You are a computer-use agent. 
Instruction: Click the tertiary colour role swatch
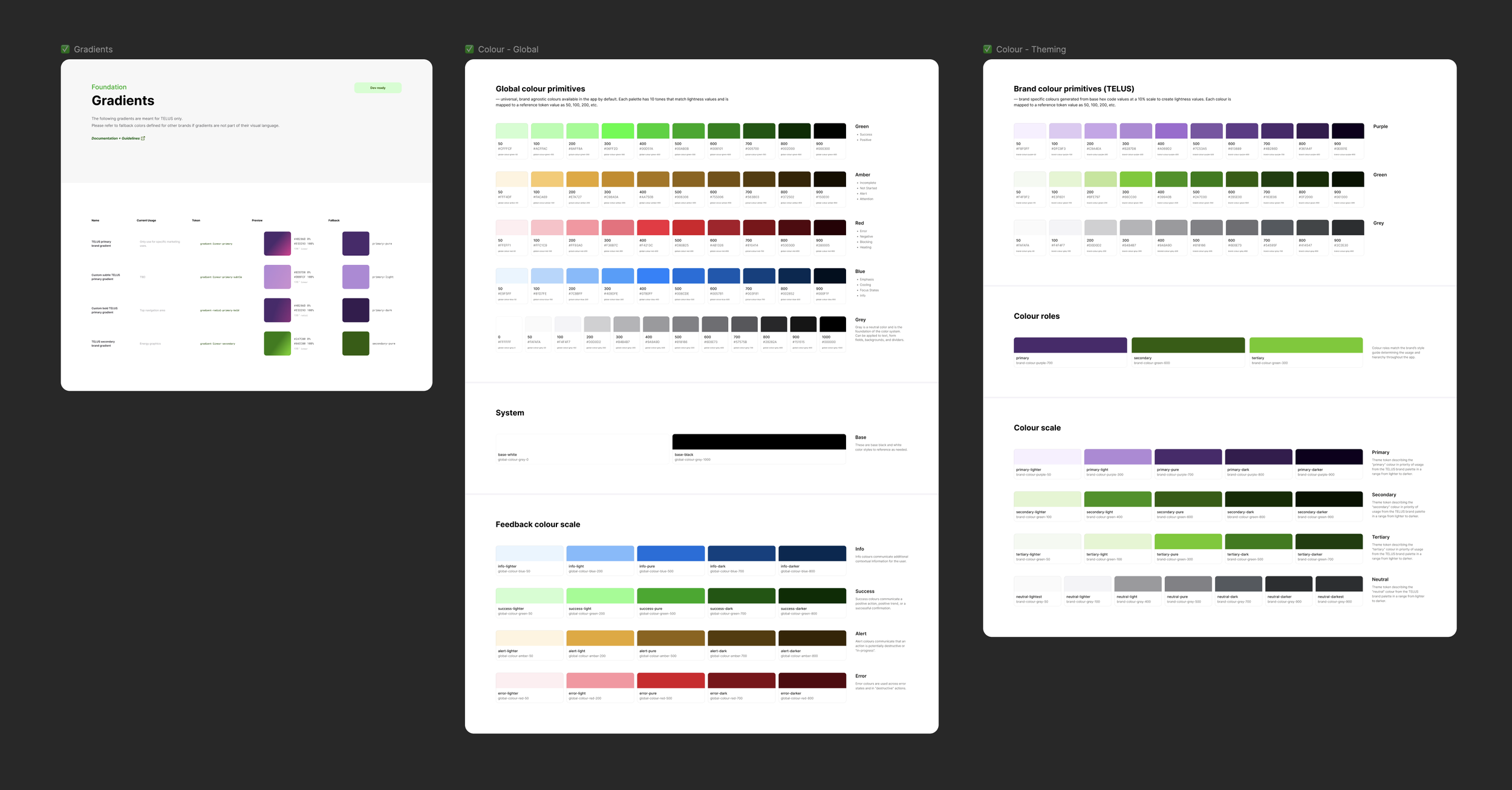[x=1305, y=345]
